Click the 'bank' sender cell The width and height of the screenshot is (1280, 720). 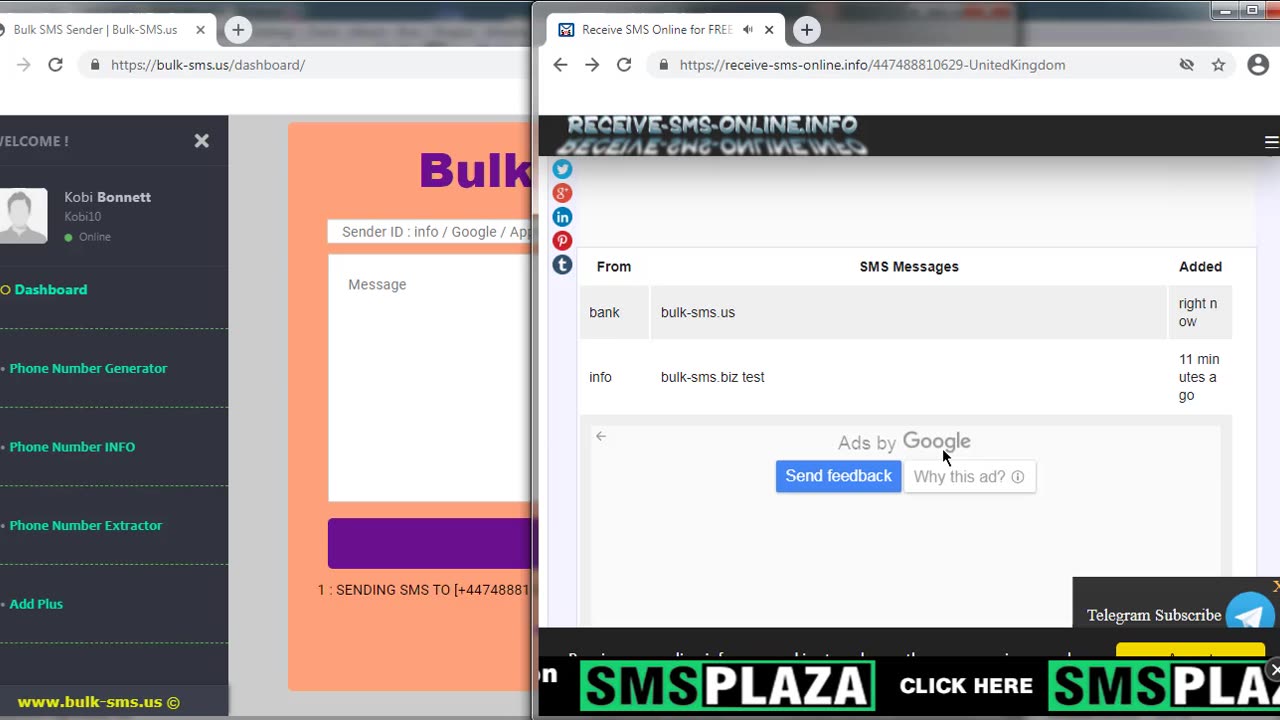(614, 313)
